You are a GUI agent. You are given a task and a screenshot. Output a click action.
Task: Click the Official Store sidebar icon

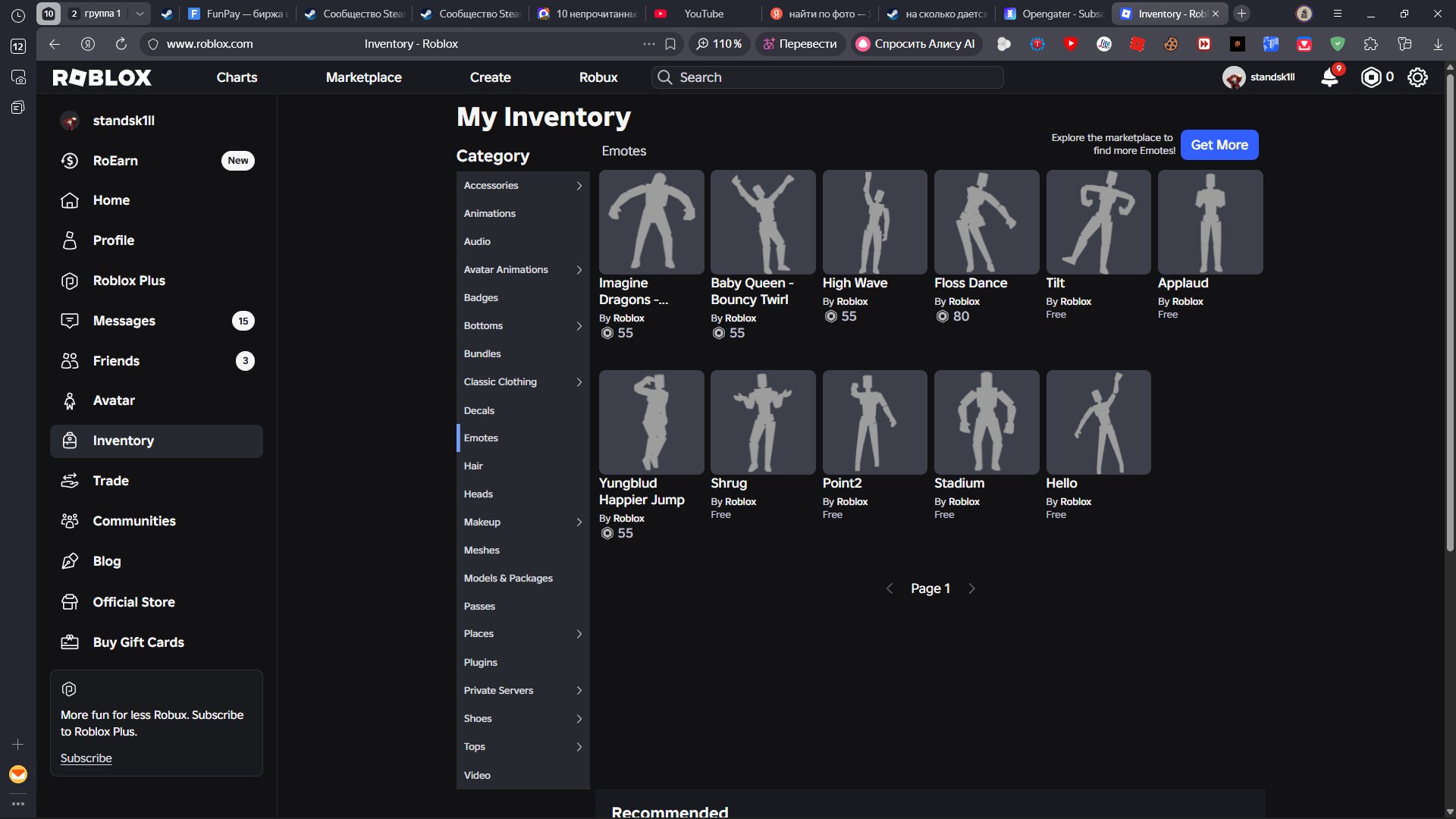pyautogui.click(x=70, y=602)
